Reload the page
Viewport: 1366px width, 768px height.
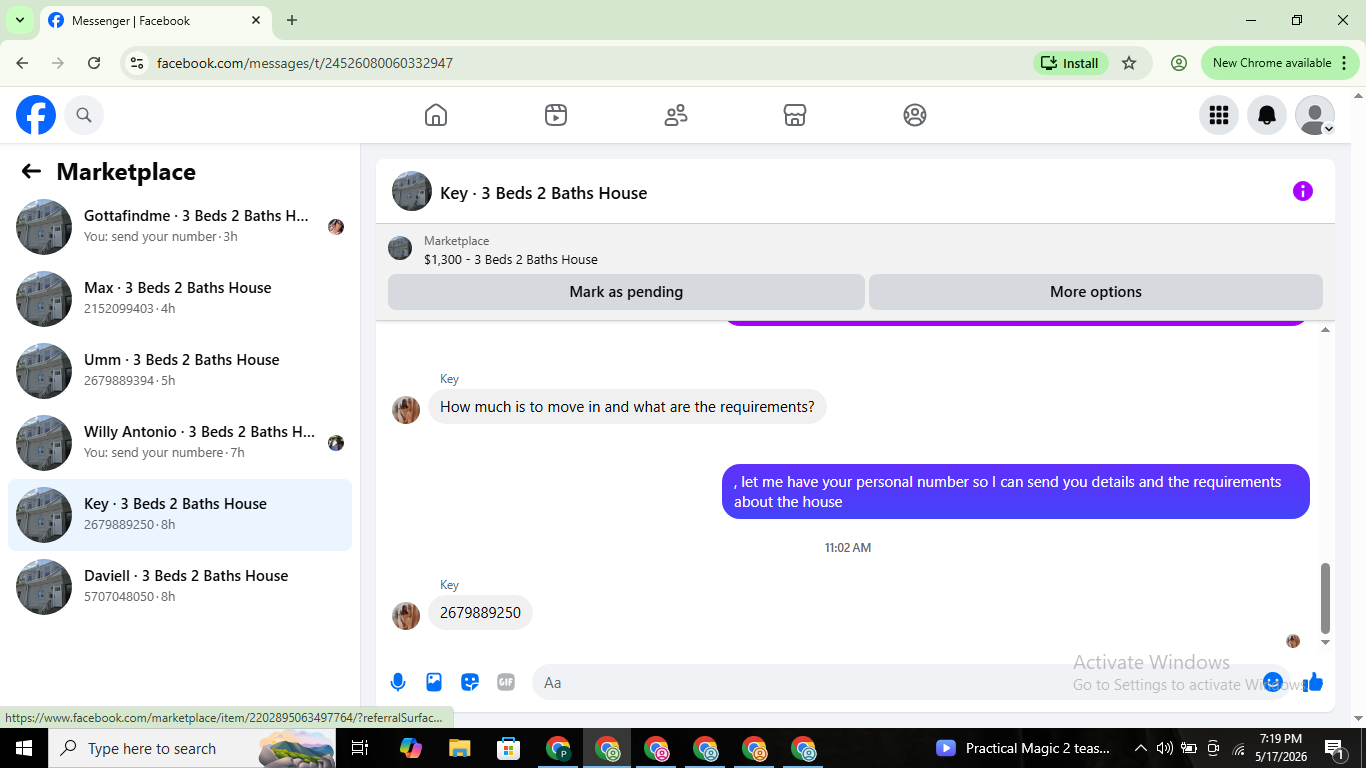click(x=94, y=63)
